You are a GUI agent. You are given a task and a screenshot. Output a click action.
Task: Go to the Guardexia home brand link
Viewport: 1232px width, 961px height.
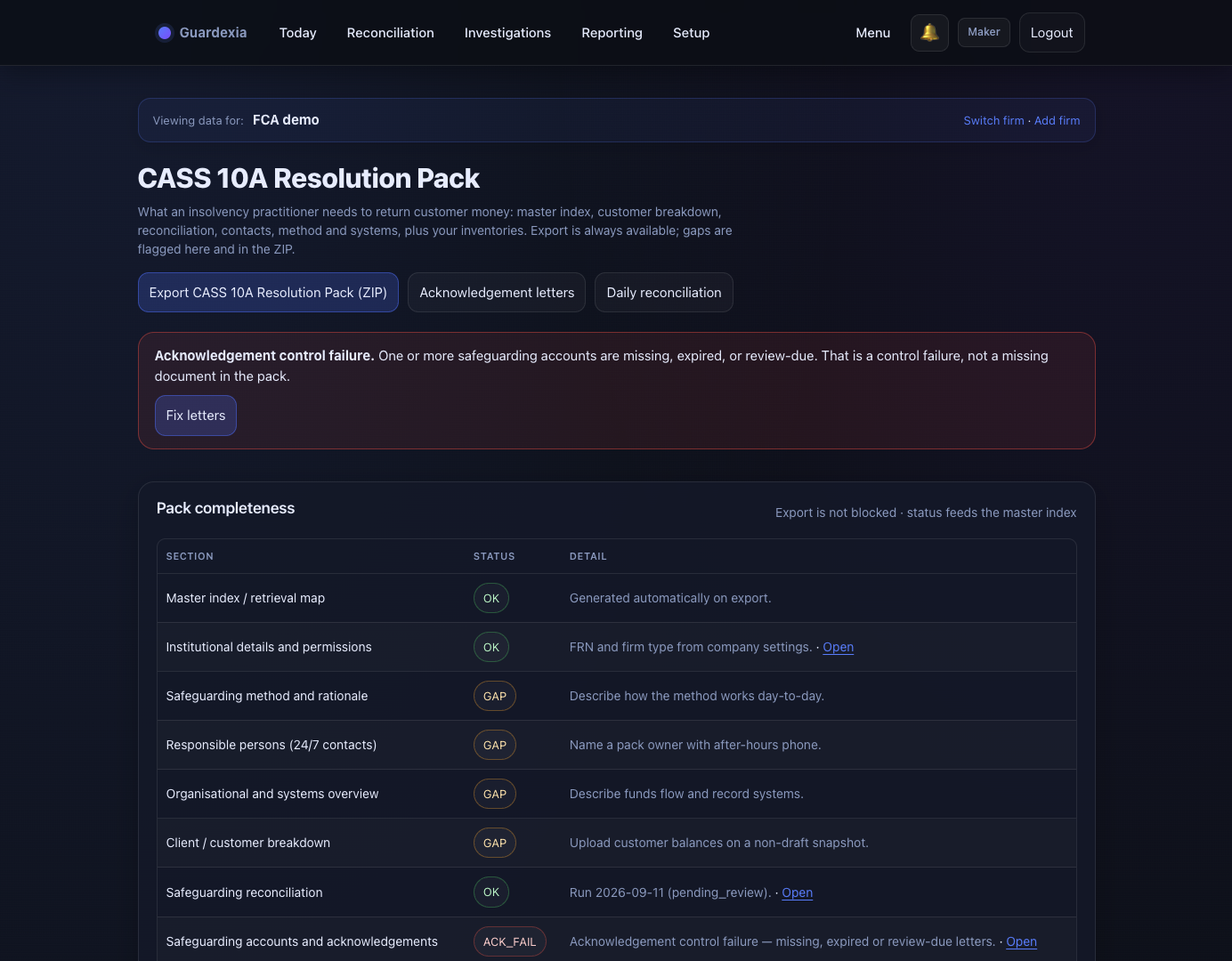[x=202, y=33]
